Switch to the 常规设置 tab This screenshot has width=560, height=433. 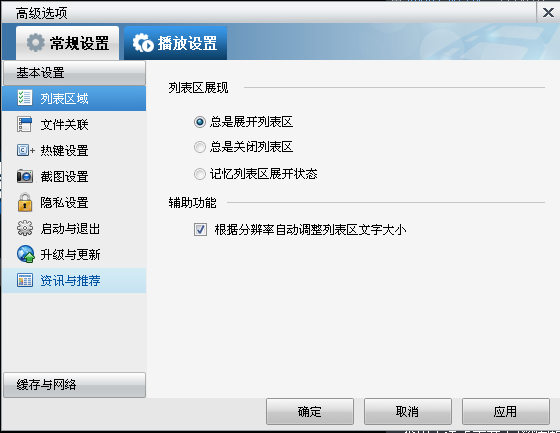(68, 43)
